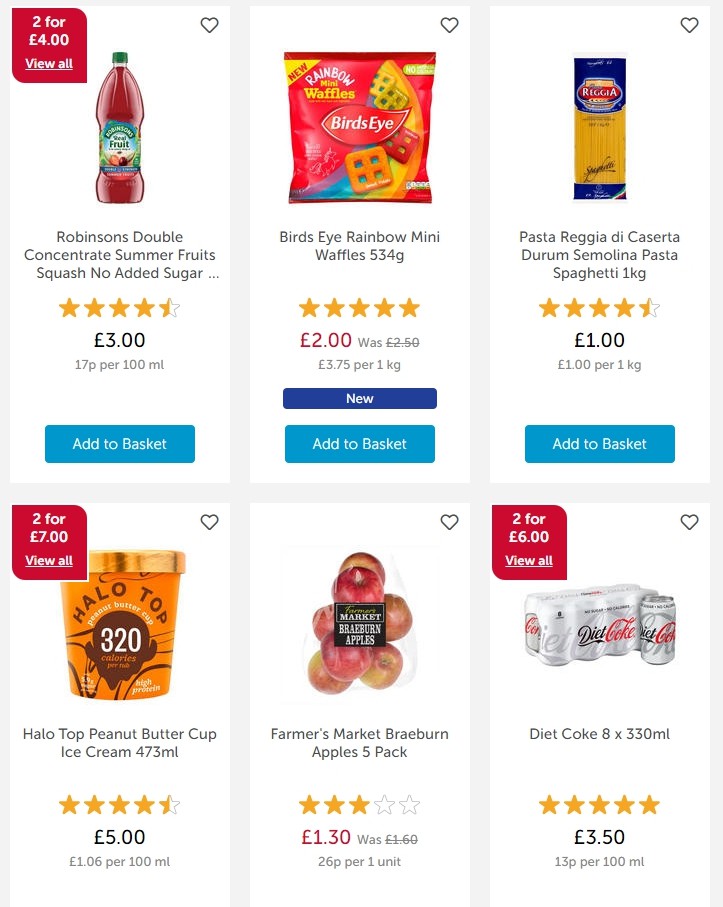
Task: Add Pasta Reggia spaghetti to basket
Action: [x=599, y=444]
